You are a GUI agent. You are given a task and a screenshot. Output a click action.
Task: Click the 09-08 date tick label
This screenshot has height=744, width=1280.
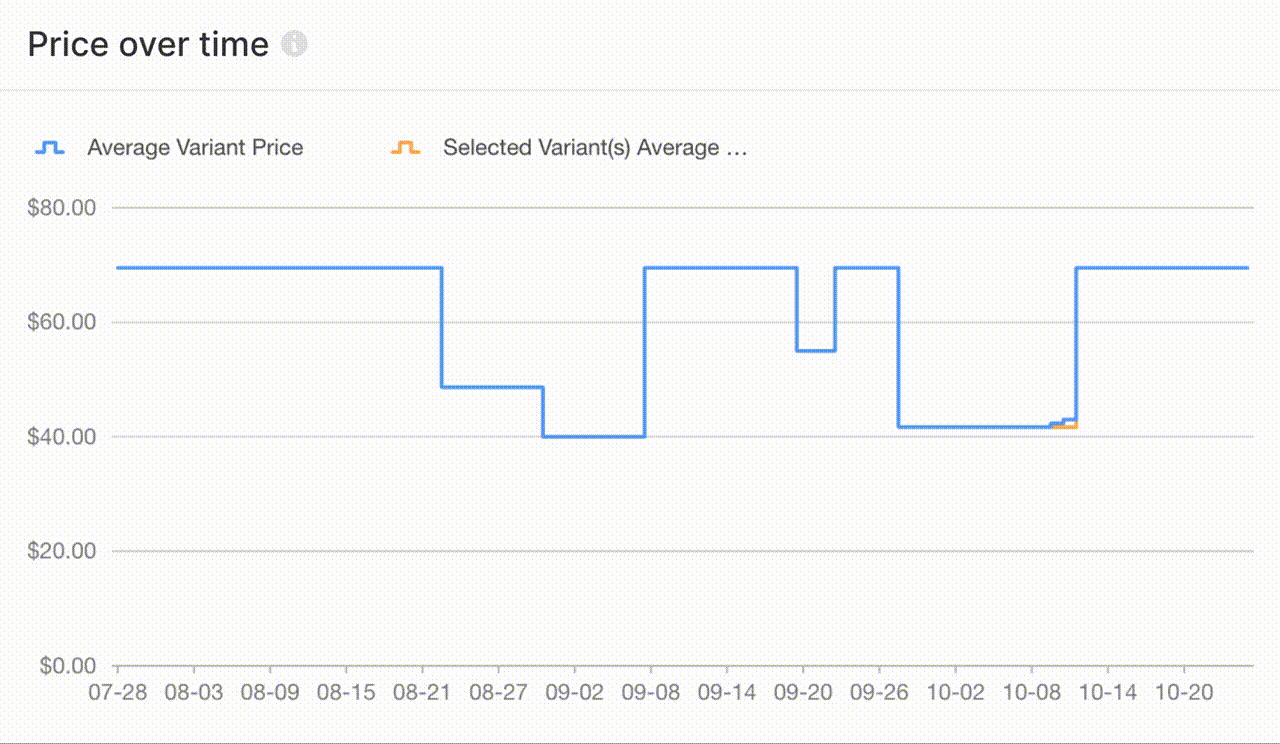click(x=650, y=692)
